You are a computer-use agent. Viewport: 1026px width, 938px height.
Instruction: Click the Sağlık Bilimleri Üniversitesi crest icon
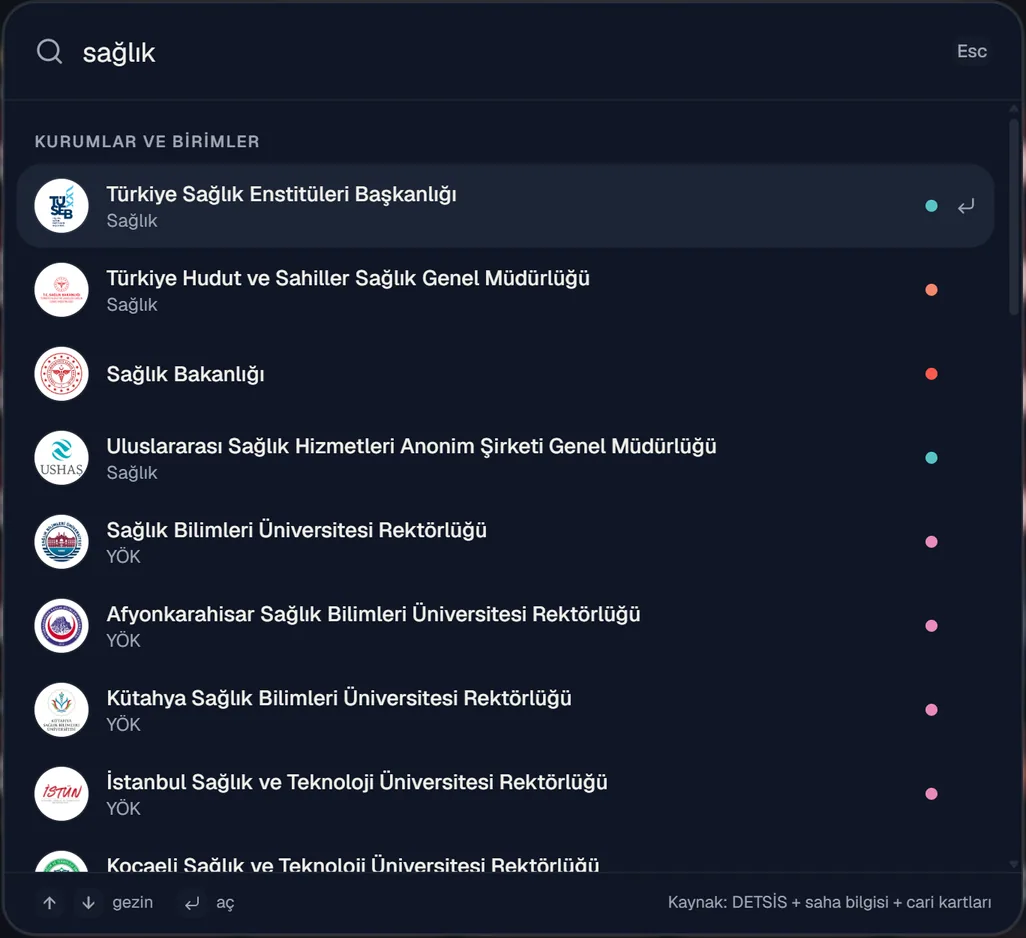[62, 542]
